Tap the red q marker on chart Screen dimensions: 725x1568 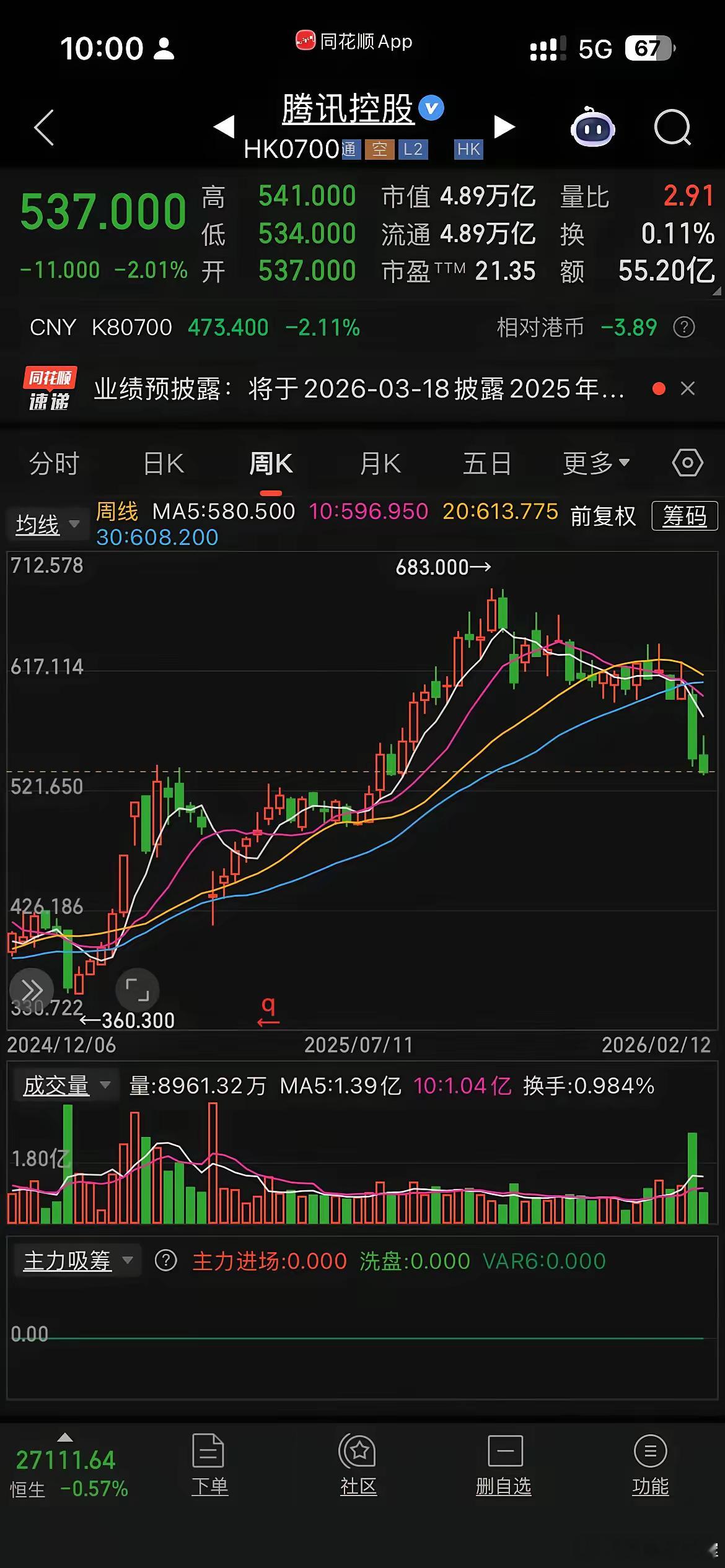click(268, 1013)
